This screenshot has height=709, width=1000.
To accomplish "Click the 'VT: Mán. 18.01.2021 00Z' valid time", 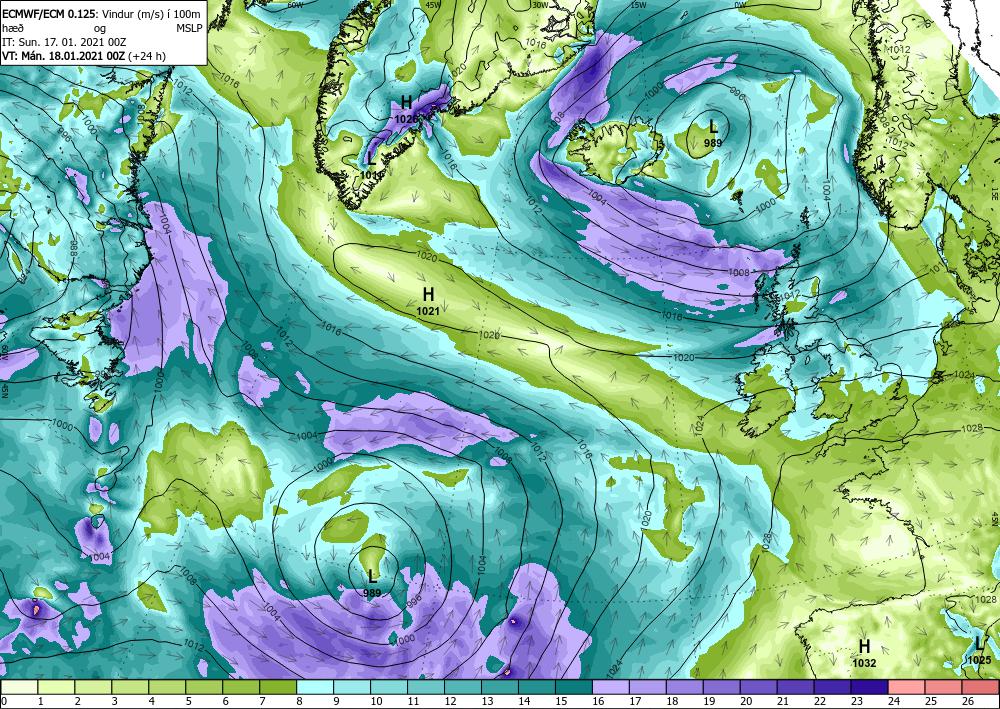I will [63, 55].
